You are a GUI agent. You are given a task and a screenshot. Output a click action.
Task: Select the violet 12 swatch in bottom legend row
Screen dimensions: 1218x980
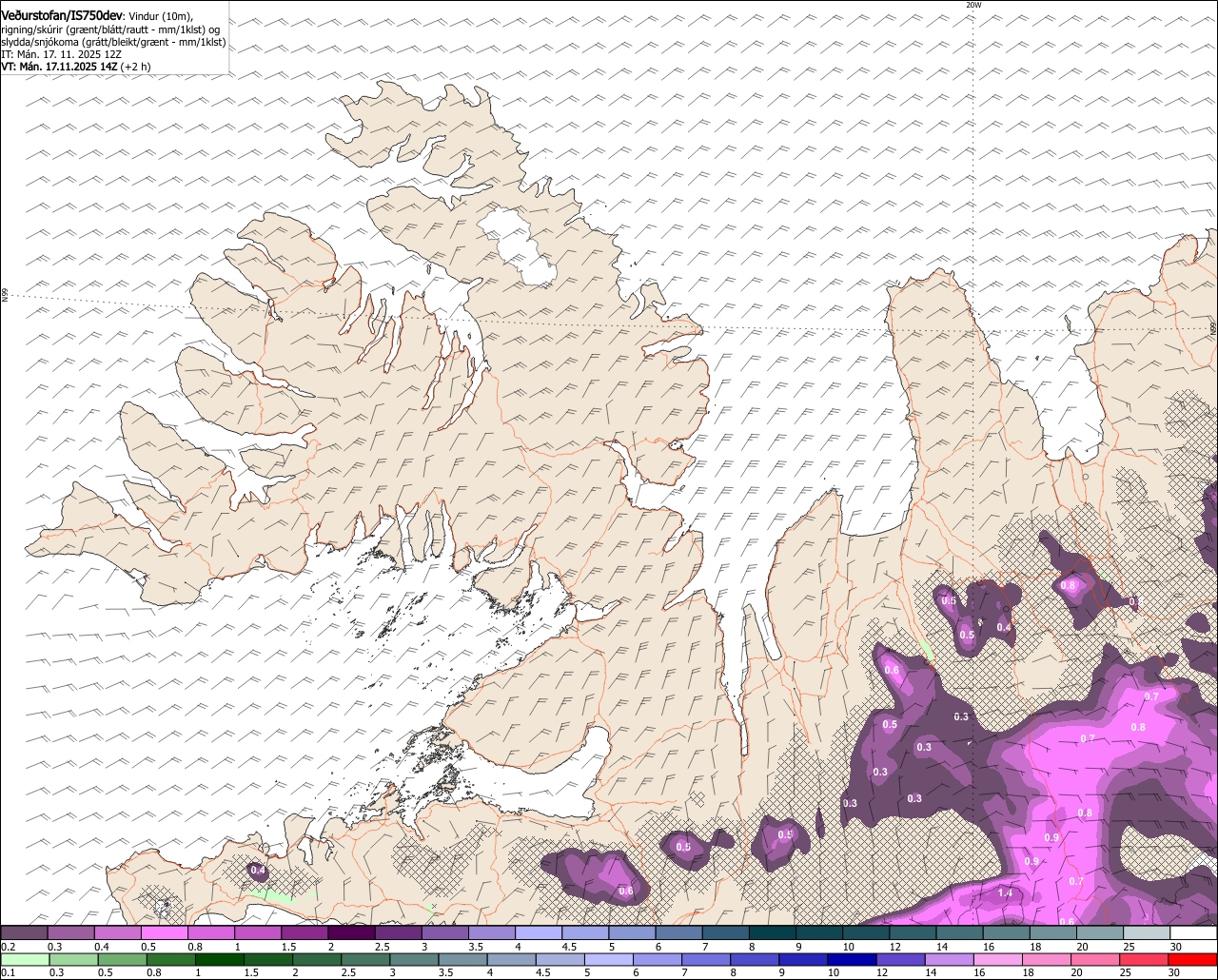coord(901,959)
